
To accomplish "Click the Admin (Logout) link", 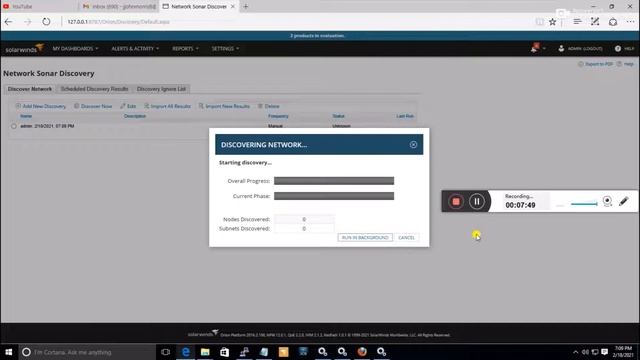I will [585, 49].
